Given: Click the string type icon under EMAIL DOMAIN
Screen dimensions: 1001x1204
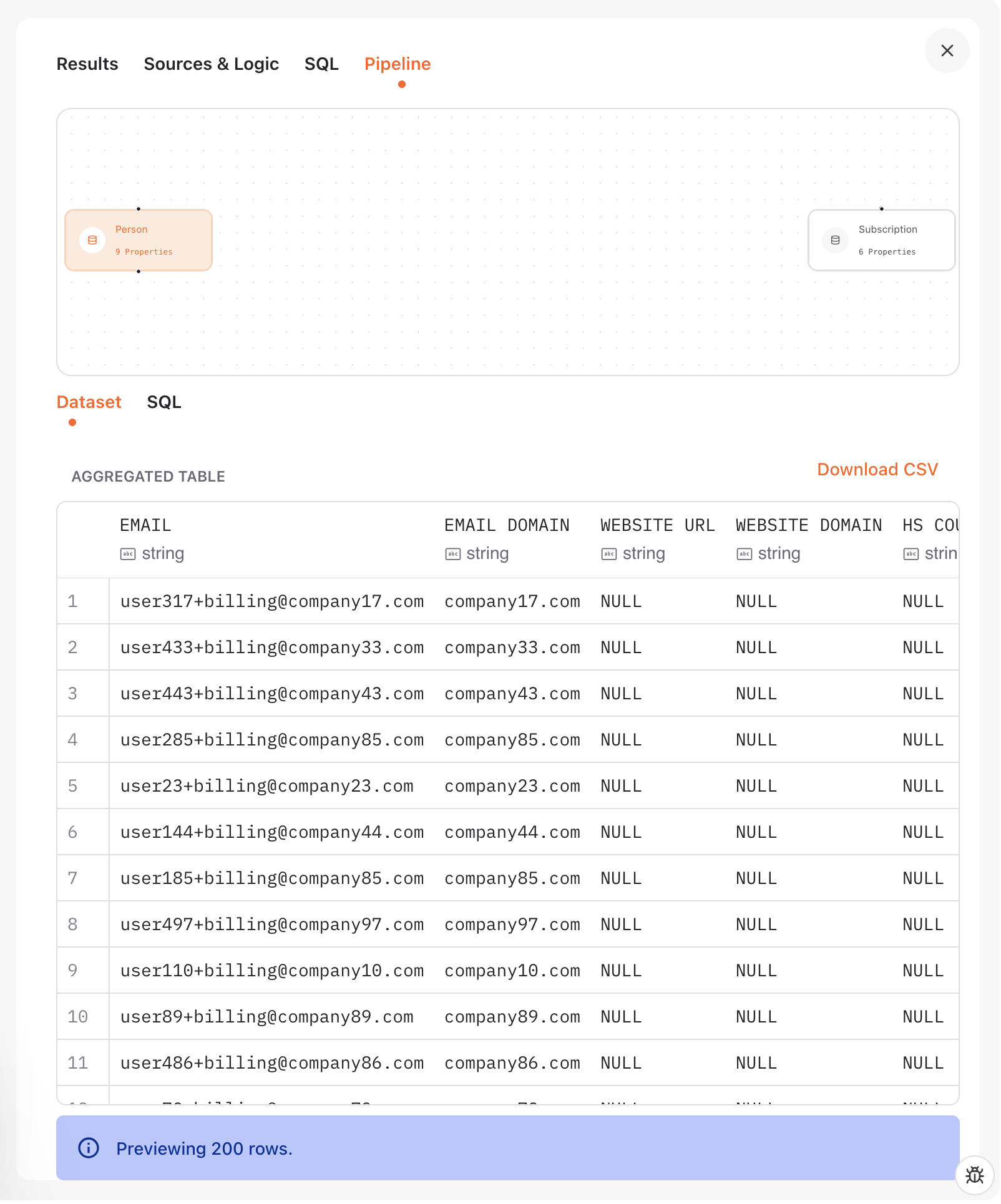Looking at the screenshot, I should point(452,553).
